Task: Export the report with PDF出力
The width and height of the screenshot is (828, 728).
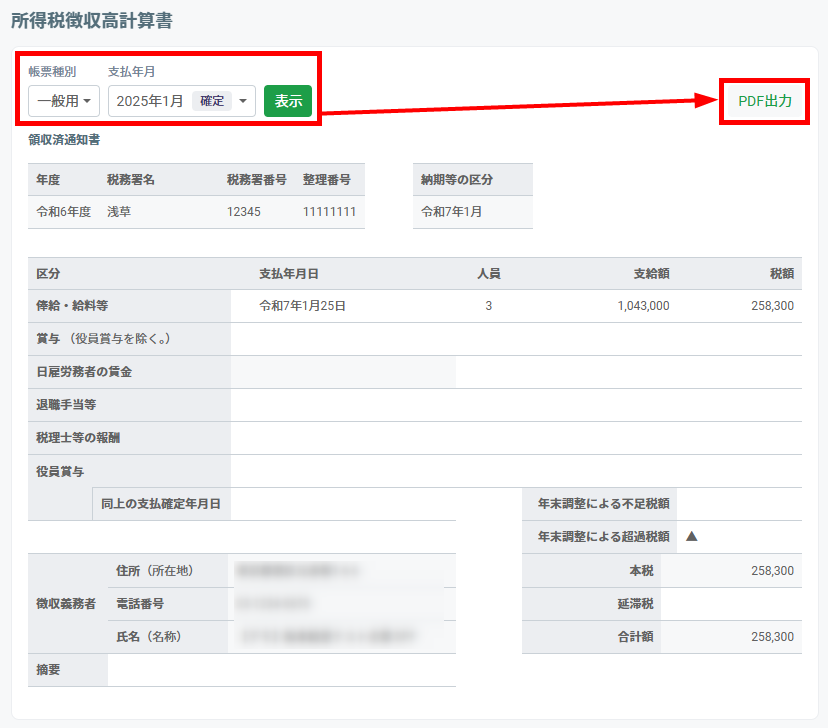Action: (x=764, y=101)
